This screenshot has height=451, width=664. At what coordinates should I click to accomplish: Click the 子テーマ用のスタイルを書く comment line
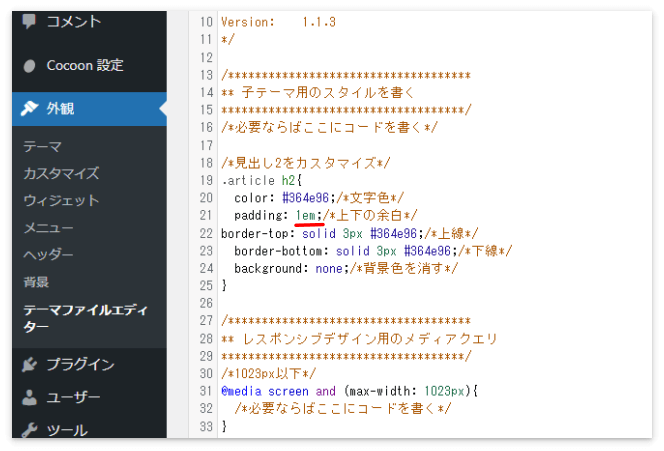[x=317, y=93]
